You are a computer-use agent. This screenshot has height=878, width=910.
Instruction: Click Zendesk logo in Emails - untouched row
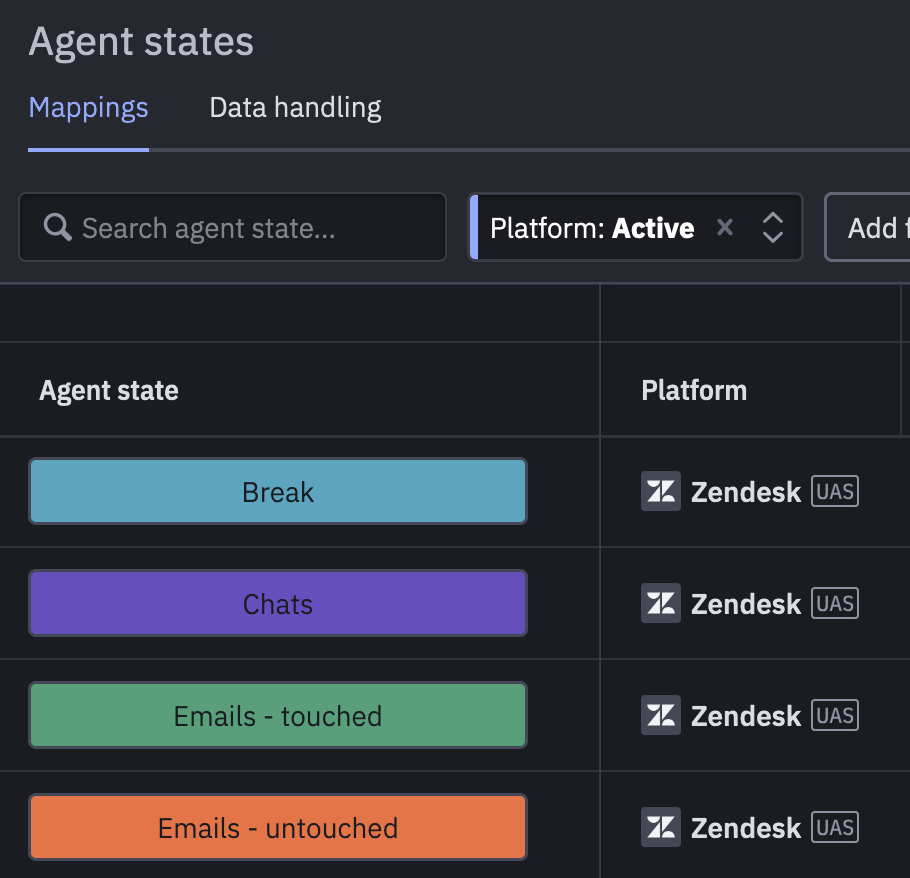coord(660,828)
